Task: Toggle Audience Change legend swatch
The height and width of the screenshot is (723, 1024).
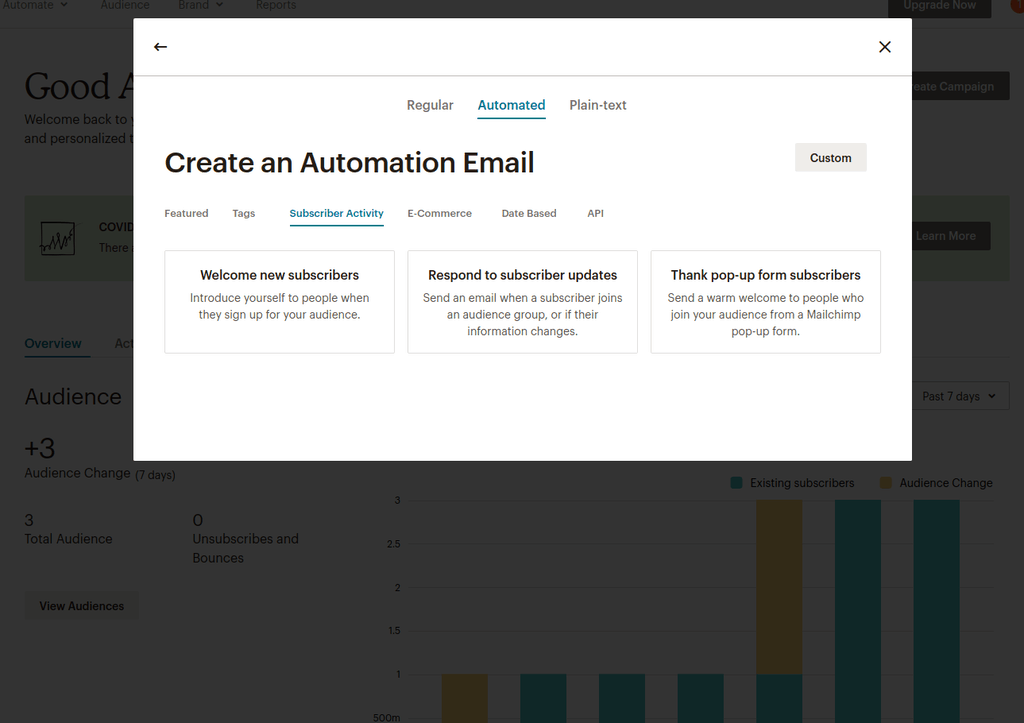Action: [x=886, y=483]
